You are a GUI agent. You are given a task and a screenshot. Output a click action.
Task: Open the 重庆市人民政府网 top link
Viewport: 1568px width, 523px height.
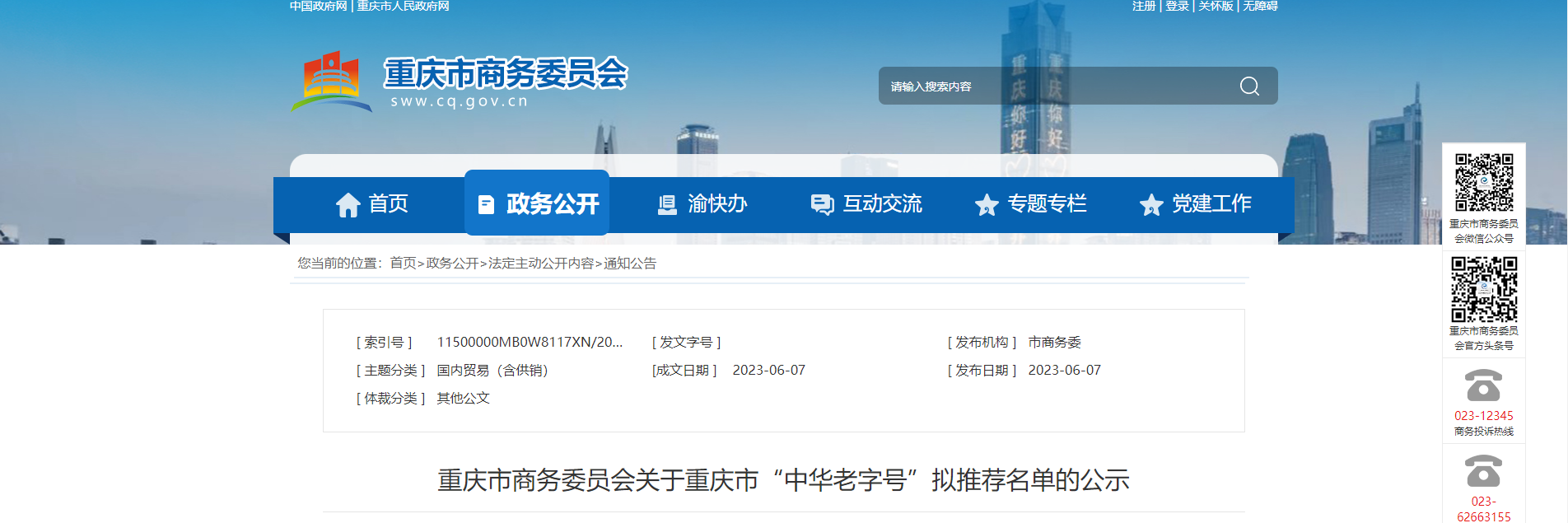403,7
